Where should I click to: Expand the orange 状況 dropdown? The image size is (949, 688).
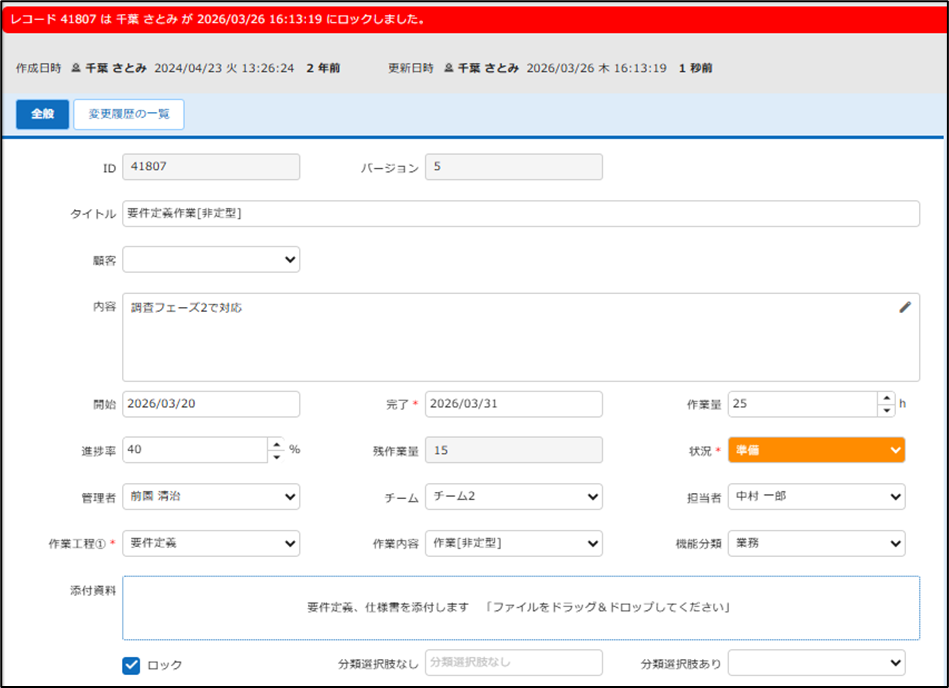click(816, 450)
